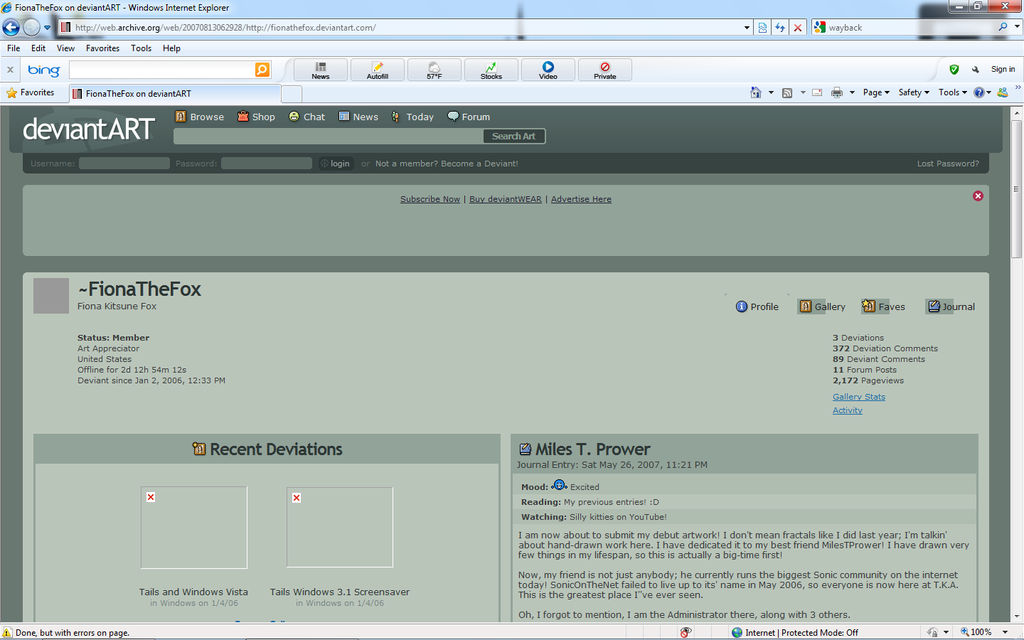Click the Print icon in the command bar
This screenshot has height=640, width=1024.
click(x=837, y=93)
